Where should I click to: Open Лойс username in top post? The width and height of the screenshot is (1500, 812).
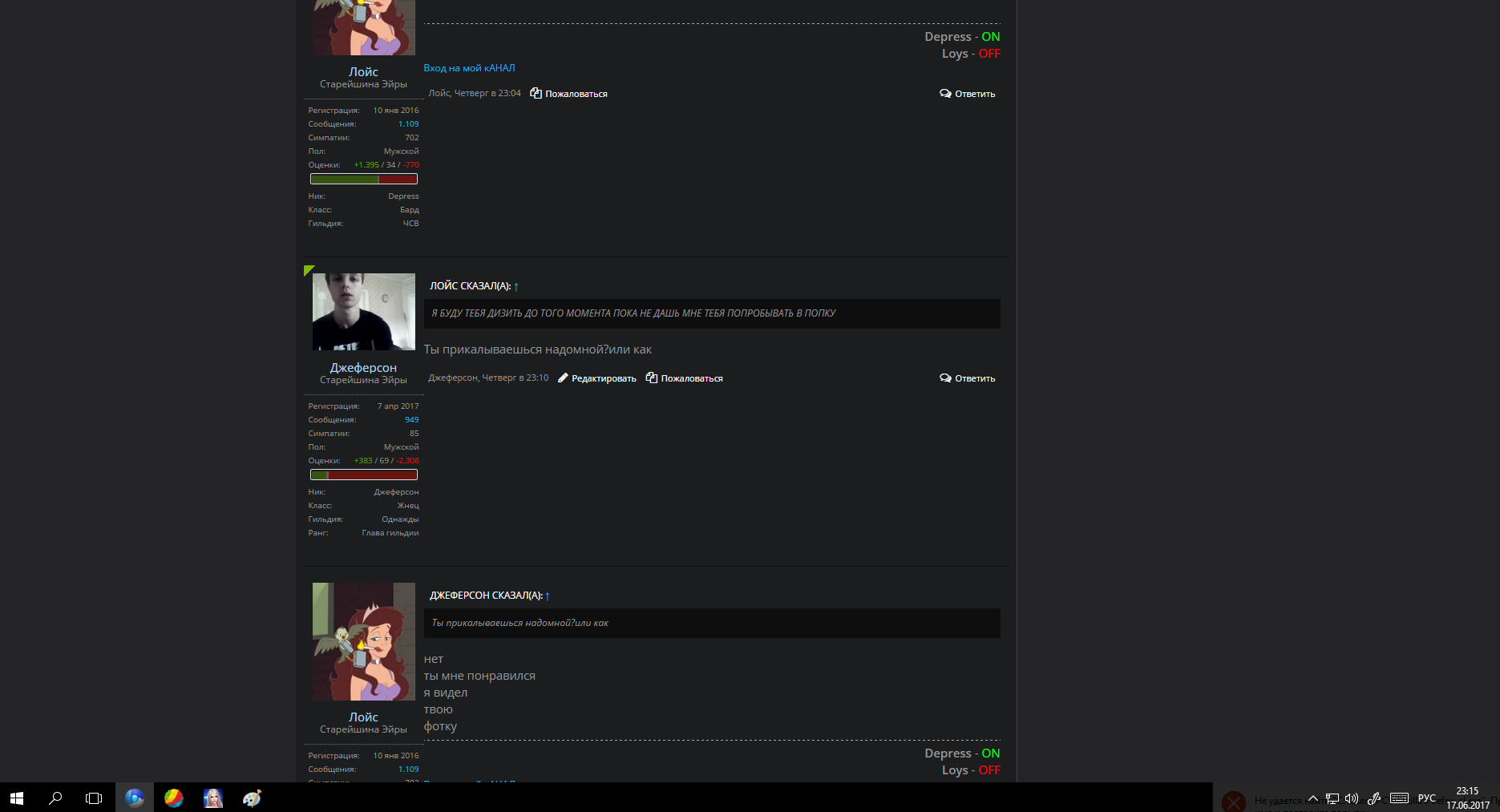click(363, 71)
